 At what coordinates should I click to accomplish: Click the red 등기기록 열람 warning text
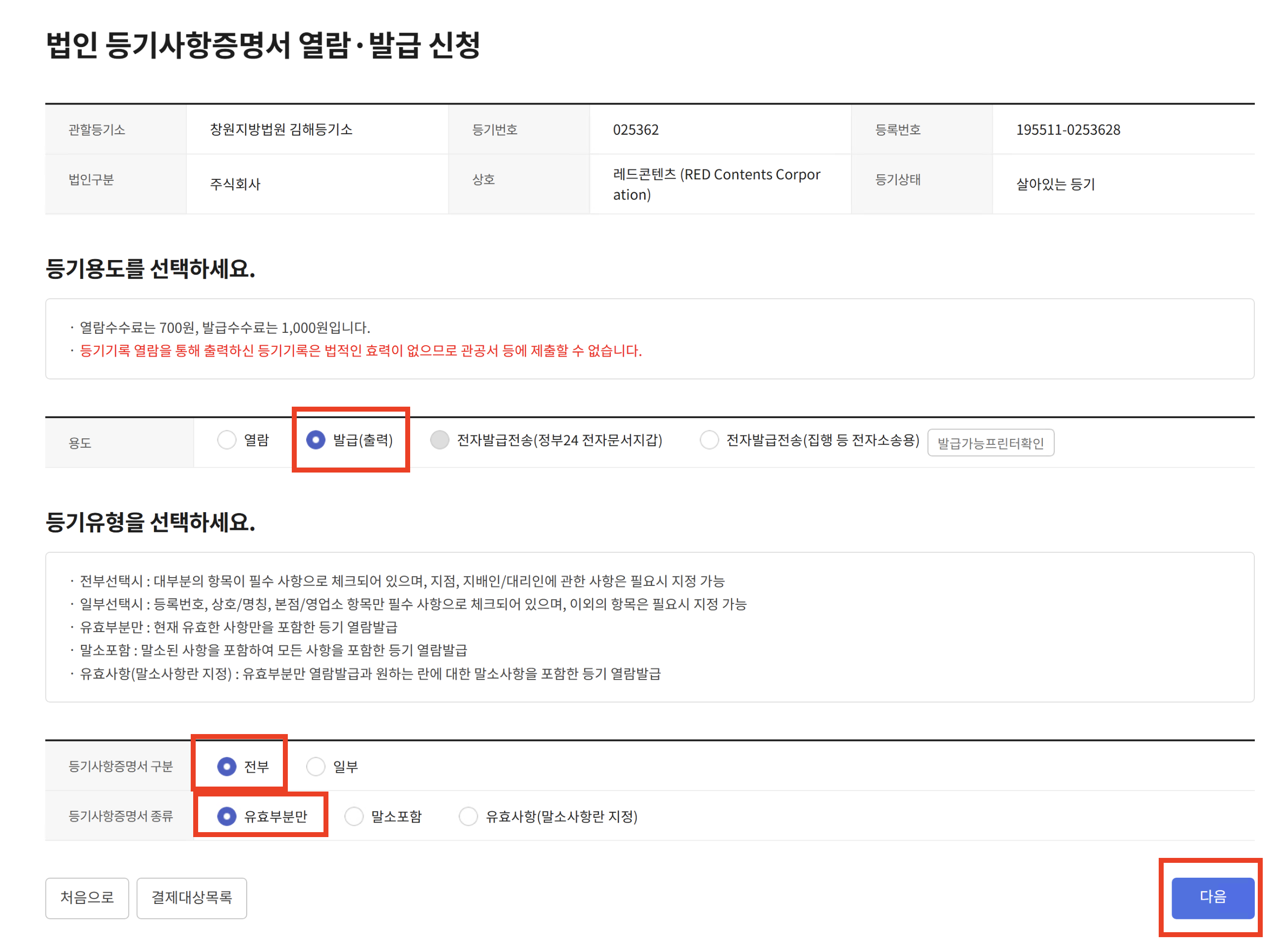(x=361, y=352)
